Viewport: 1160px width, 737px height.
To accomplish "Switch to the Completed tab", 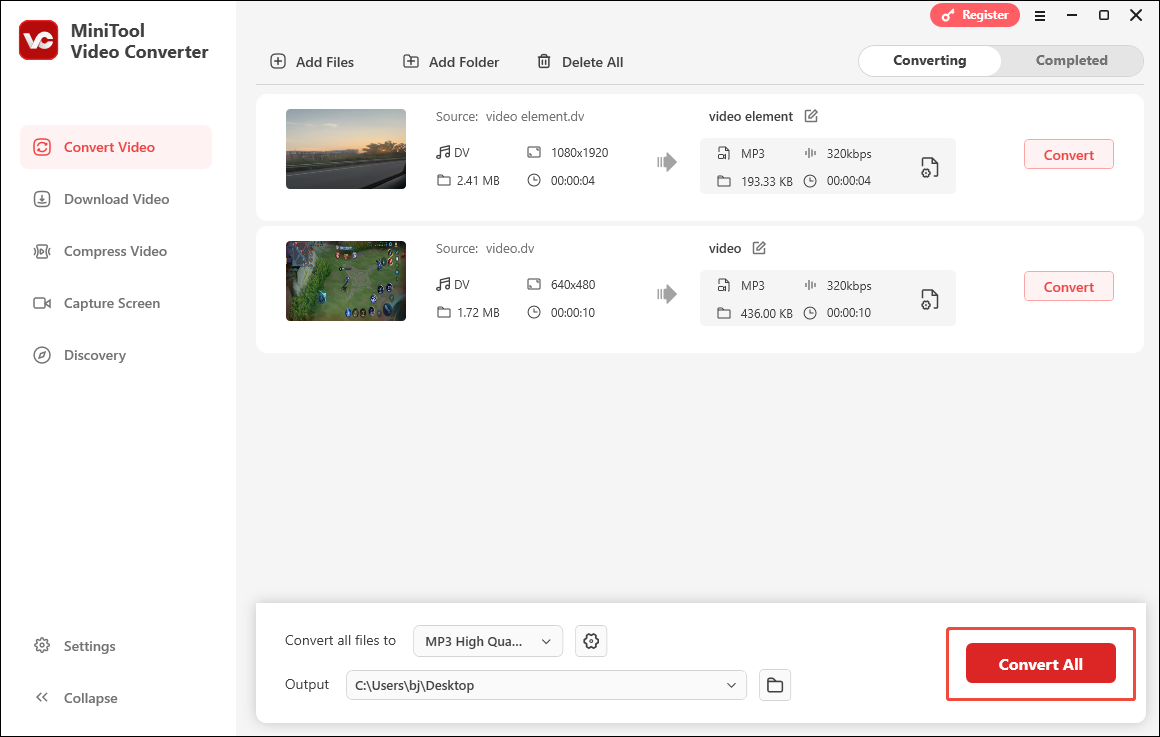I will [x=1071, y=61].
